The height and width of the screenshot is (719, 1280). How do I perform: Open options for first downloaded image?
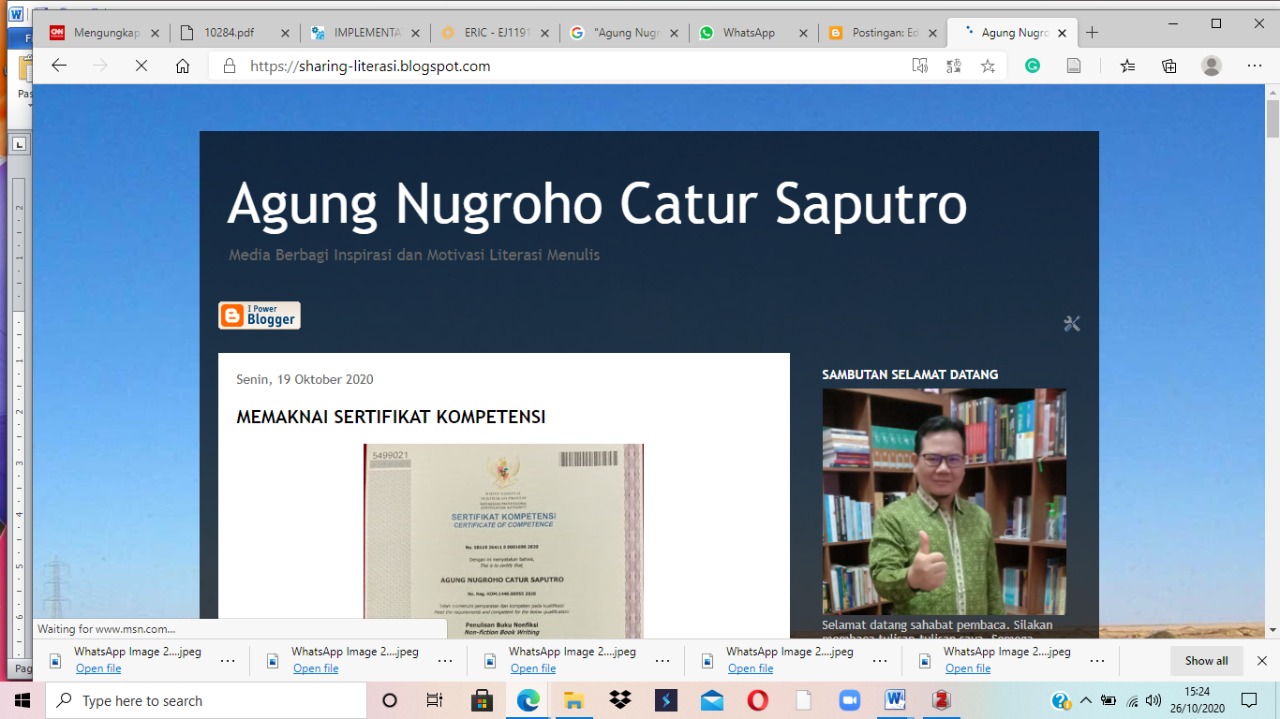227,661
